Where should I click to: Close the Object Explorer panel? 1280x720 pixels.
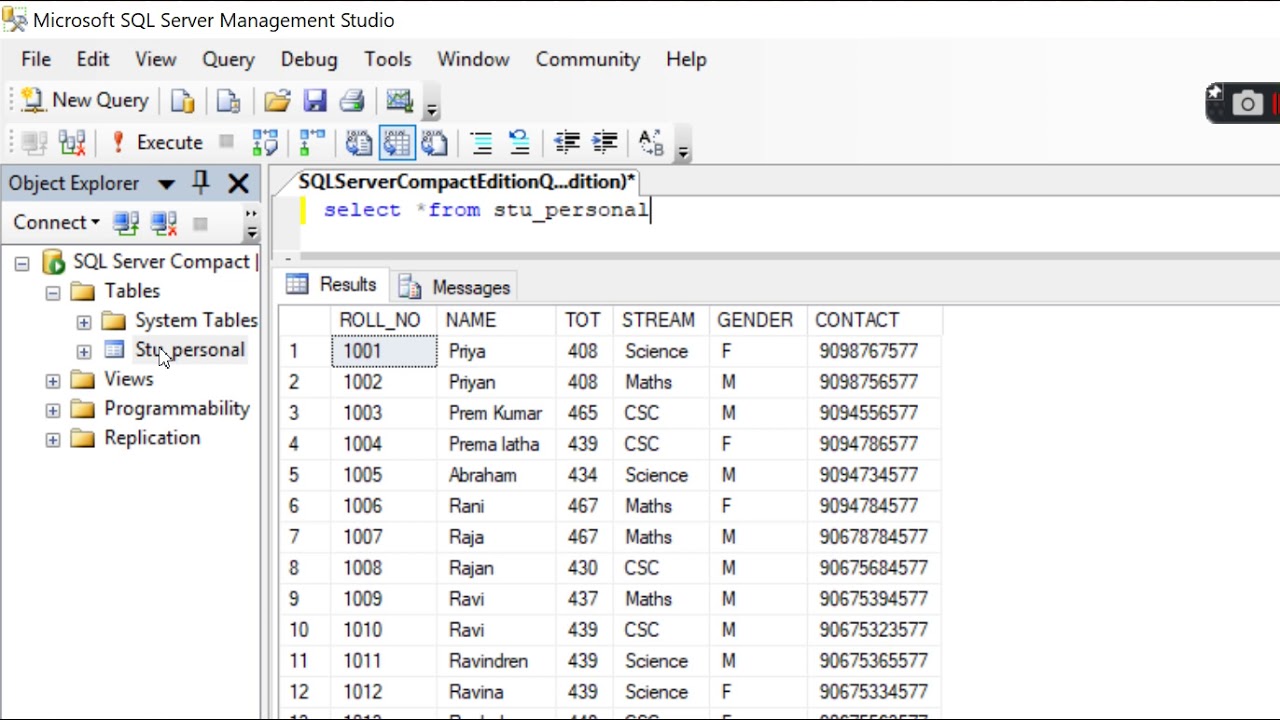click(238, 183)
